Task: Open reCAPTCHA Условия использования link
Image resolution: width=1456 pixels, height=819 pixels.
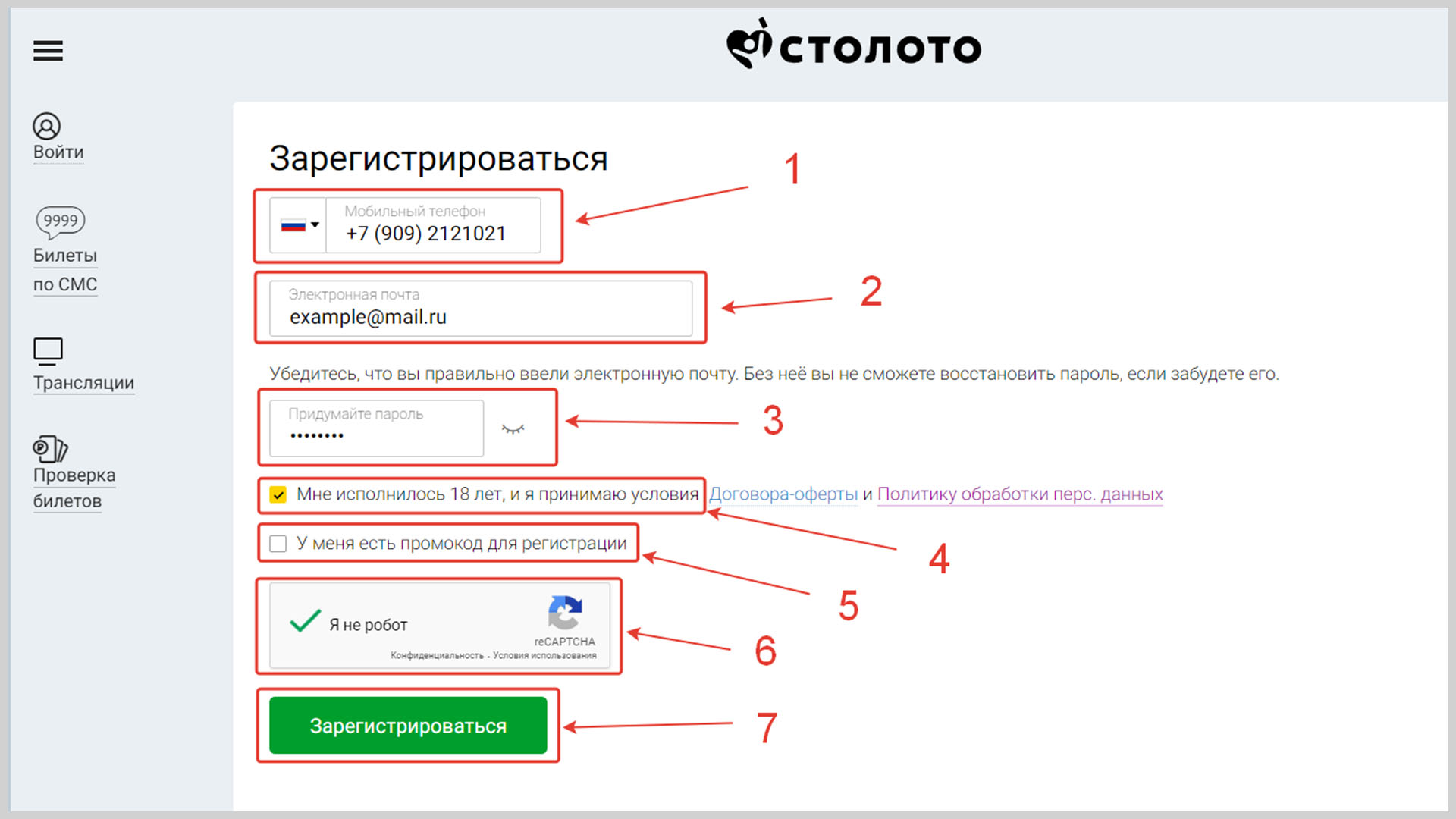Action: coord(544,655)
